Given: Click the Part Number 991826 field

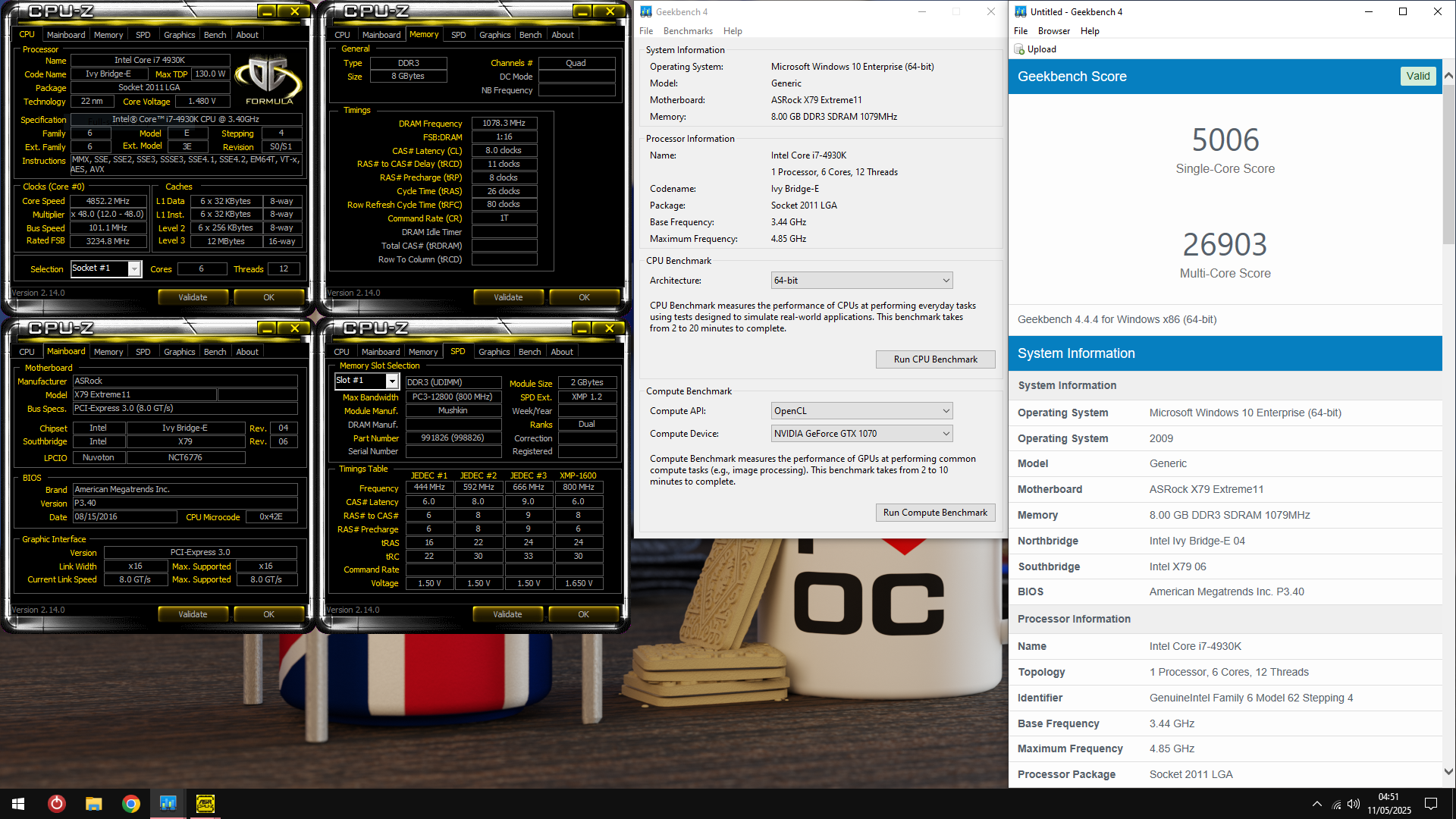Looking at the screenshot, I should coord(453,438).
